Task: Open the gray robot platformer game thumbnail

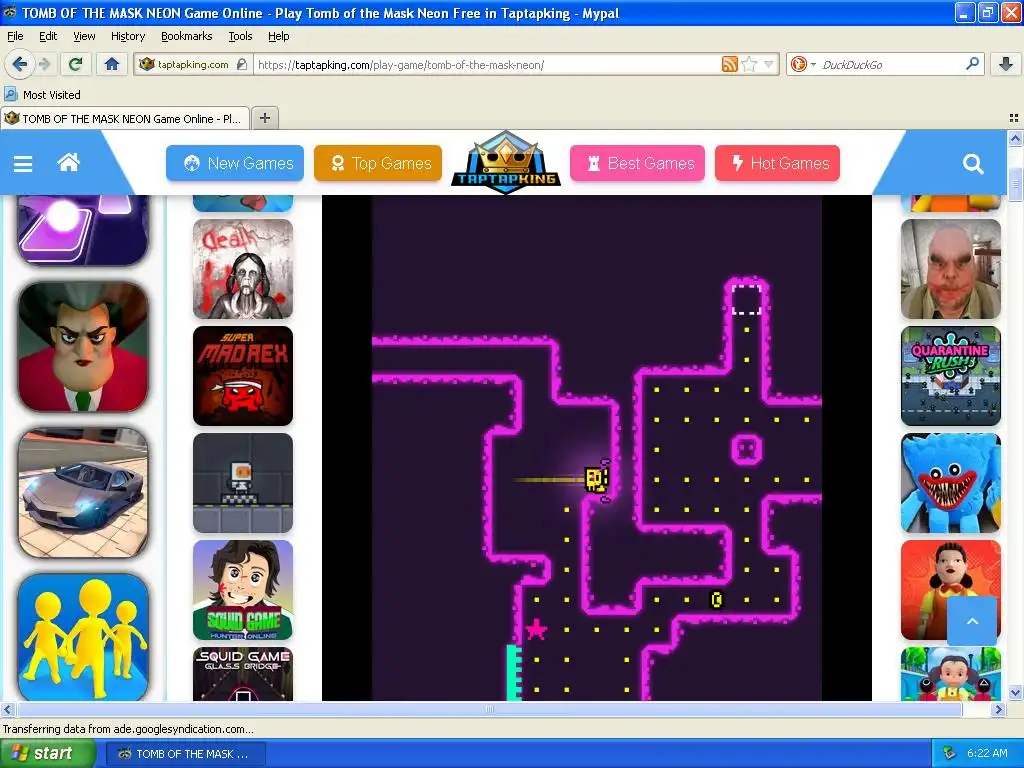Action: [x=243, y=483]
